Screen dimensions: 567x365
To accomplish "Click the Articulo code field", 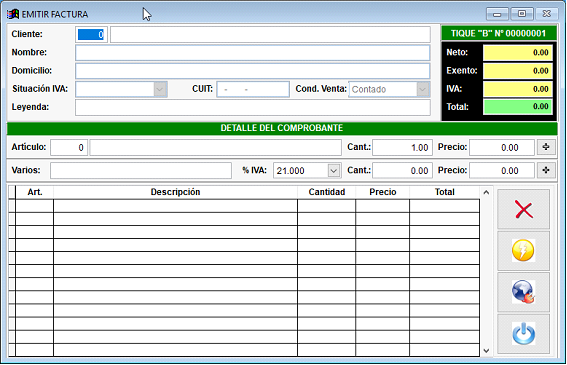I will (69, 148).
